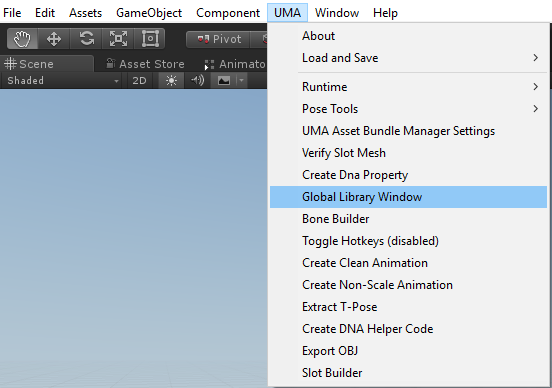
Task: Open the Window menu
Action: coord(337,13)
